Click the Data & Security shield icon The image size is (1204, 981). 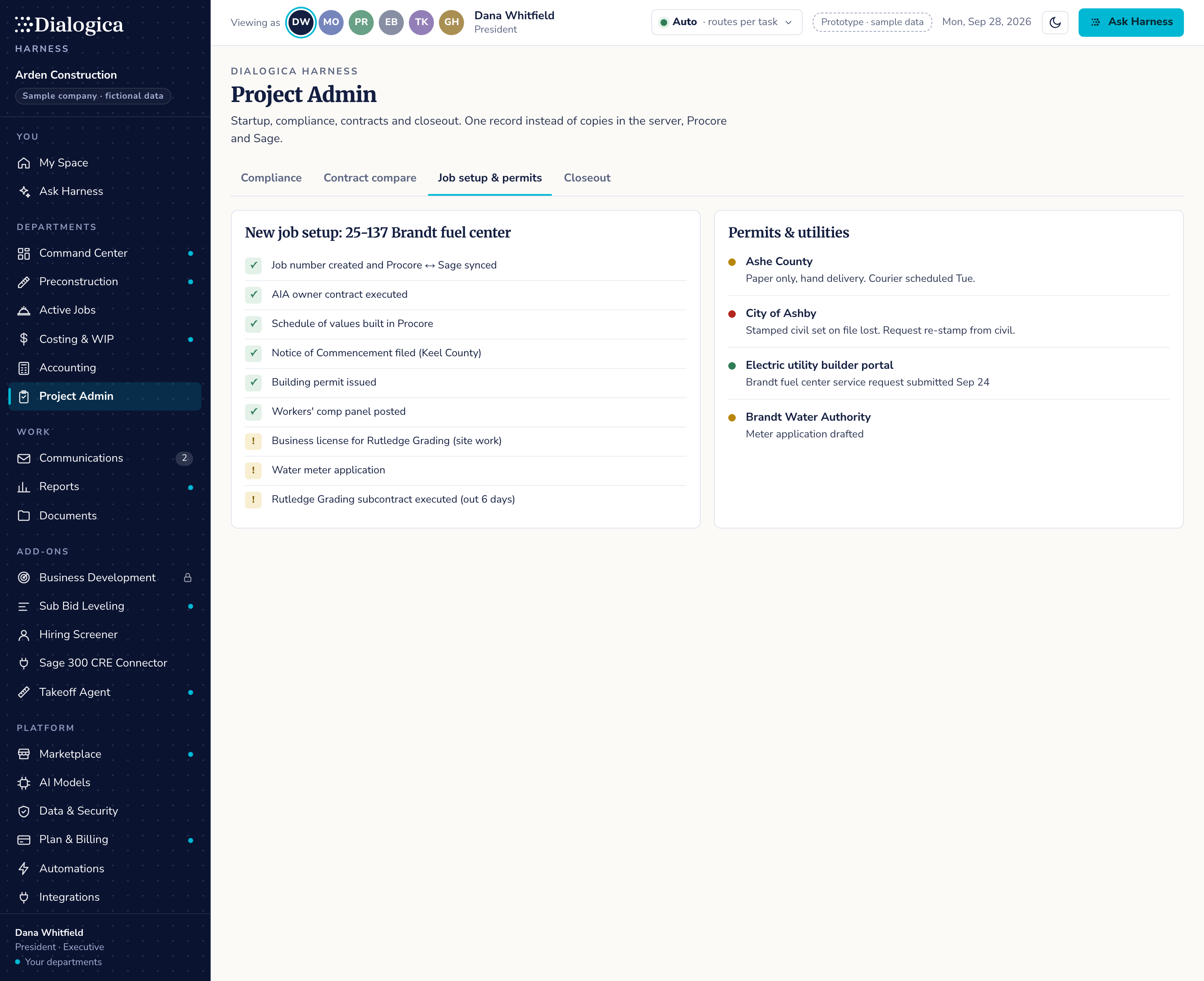[x=24, y=812]
